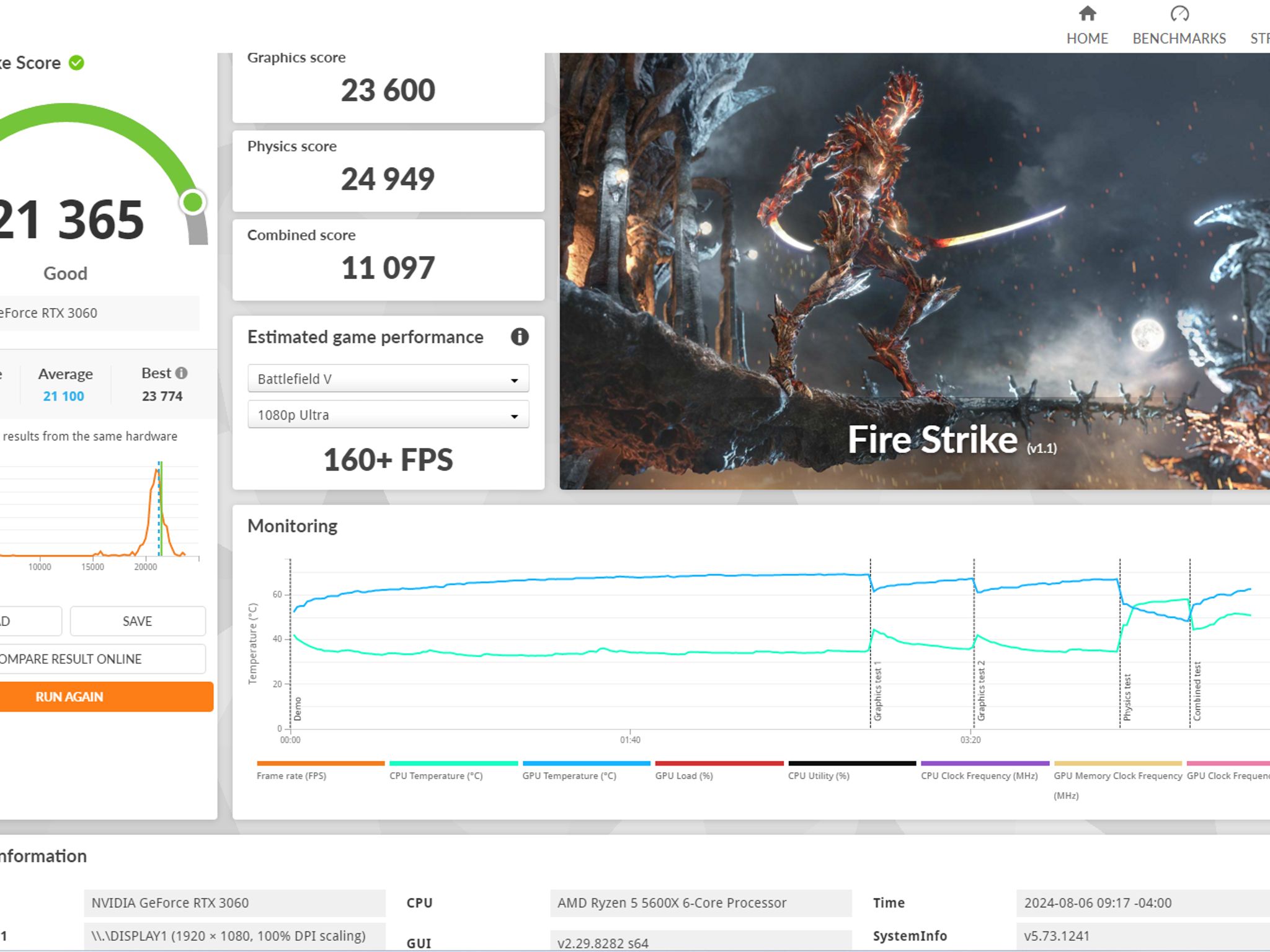This screenshot has height=952, width=1270.
Task: Click the AMD Ryzen 5 5600X CPU field
Action: pos(701,903)
